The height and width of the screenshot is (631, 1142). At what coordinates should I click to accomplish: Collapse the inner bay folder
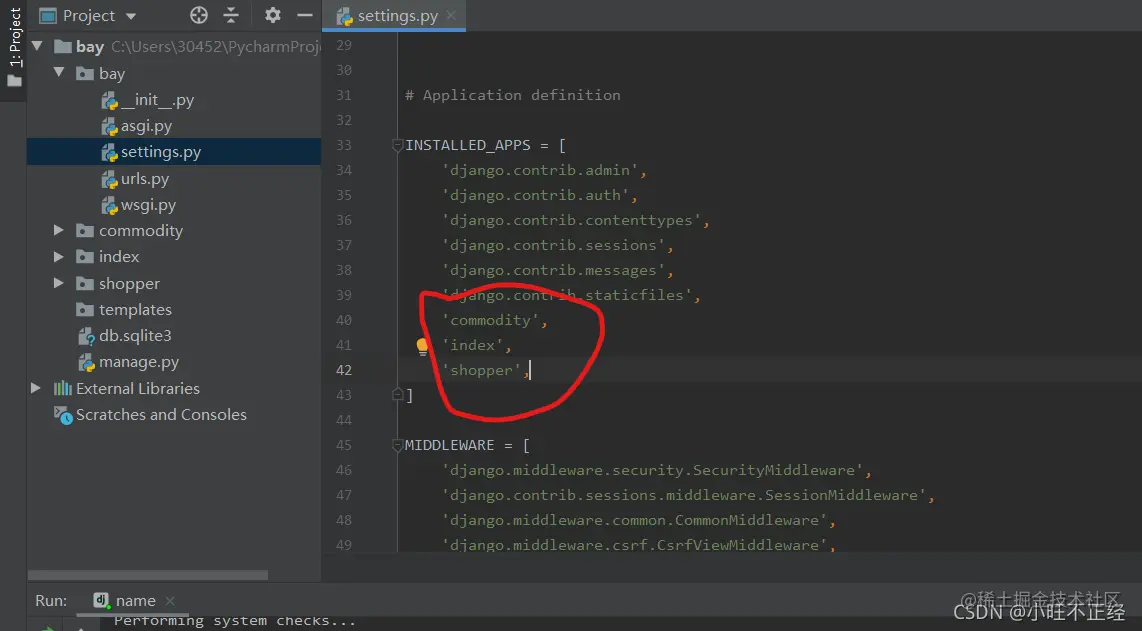(x=60, y=73)
